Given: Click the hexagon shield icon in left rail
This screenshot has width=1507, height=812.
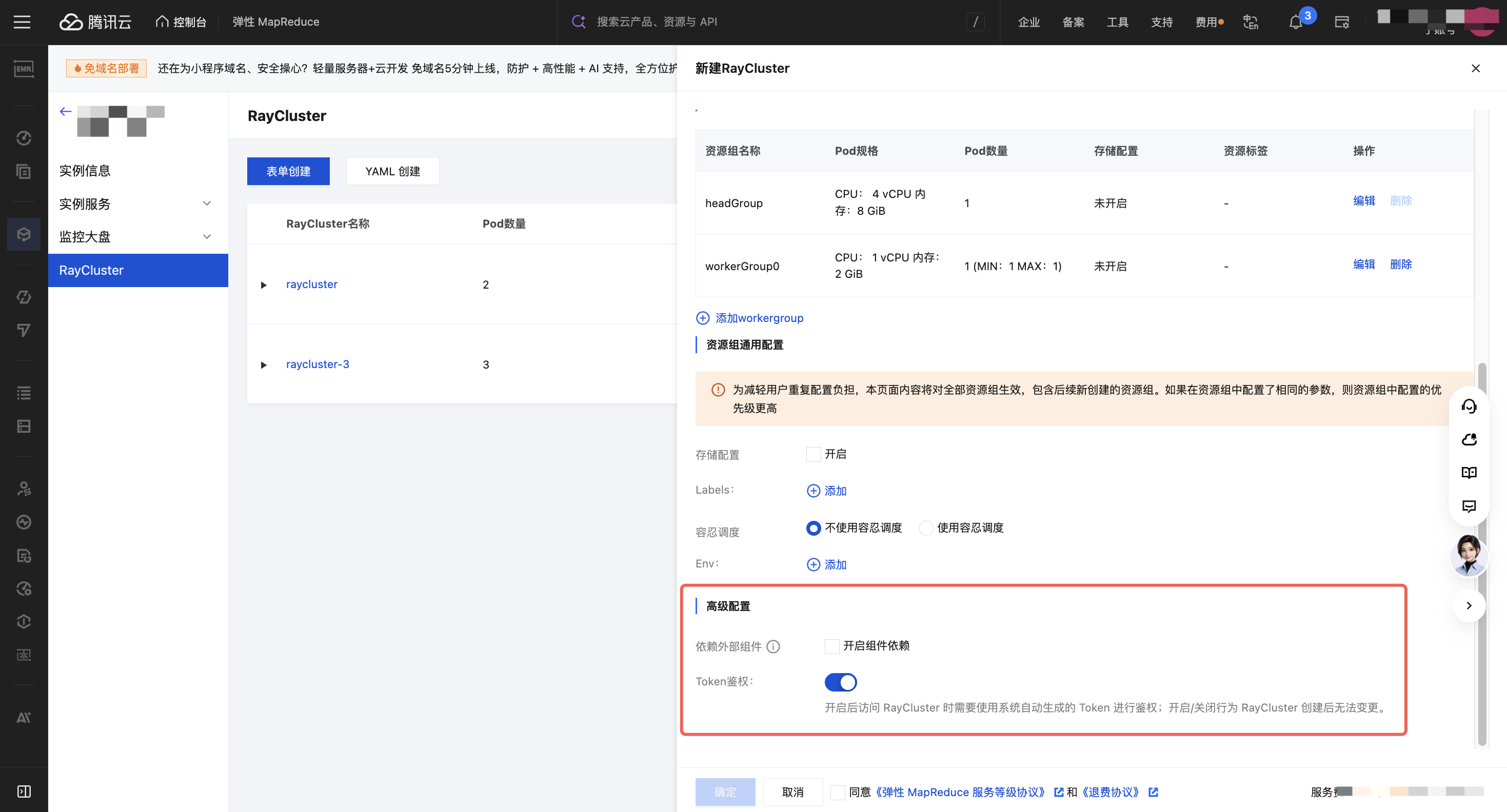Looking at the screenshot, I should [x=24, y=621].
